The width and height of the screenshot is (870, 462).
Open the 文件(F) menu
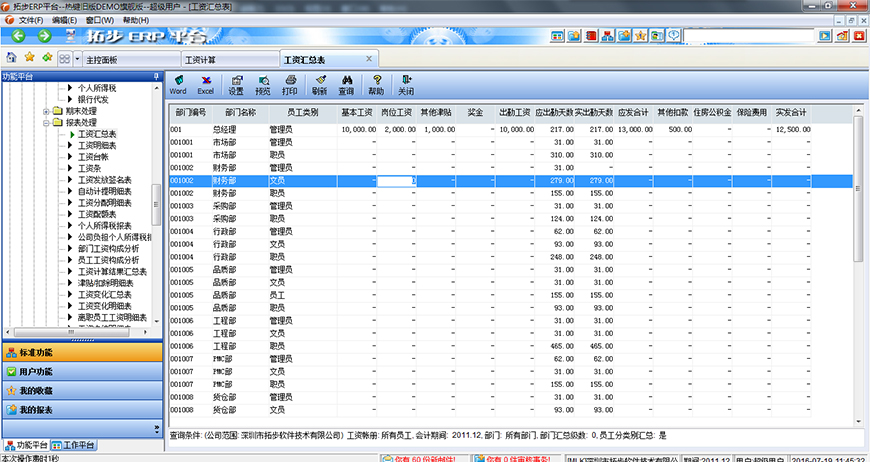[30, 20]
